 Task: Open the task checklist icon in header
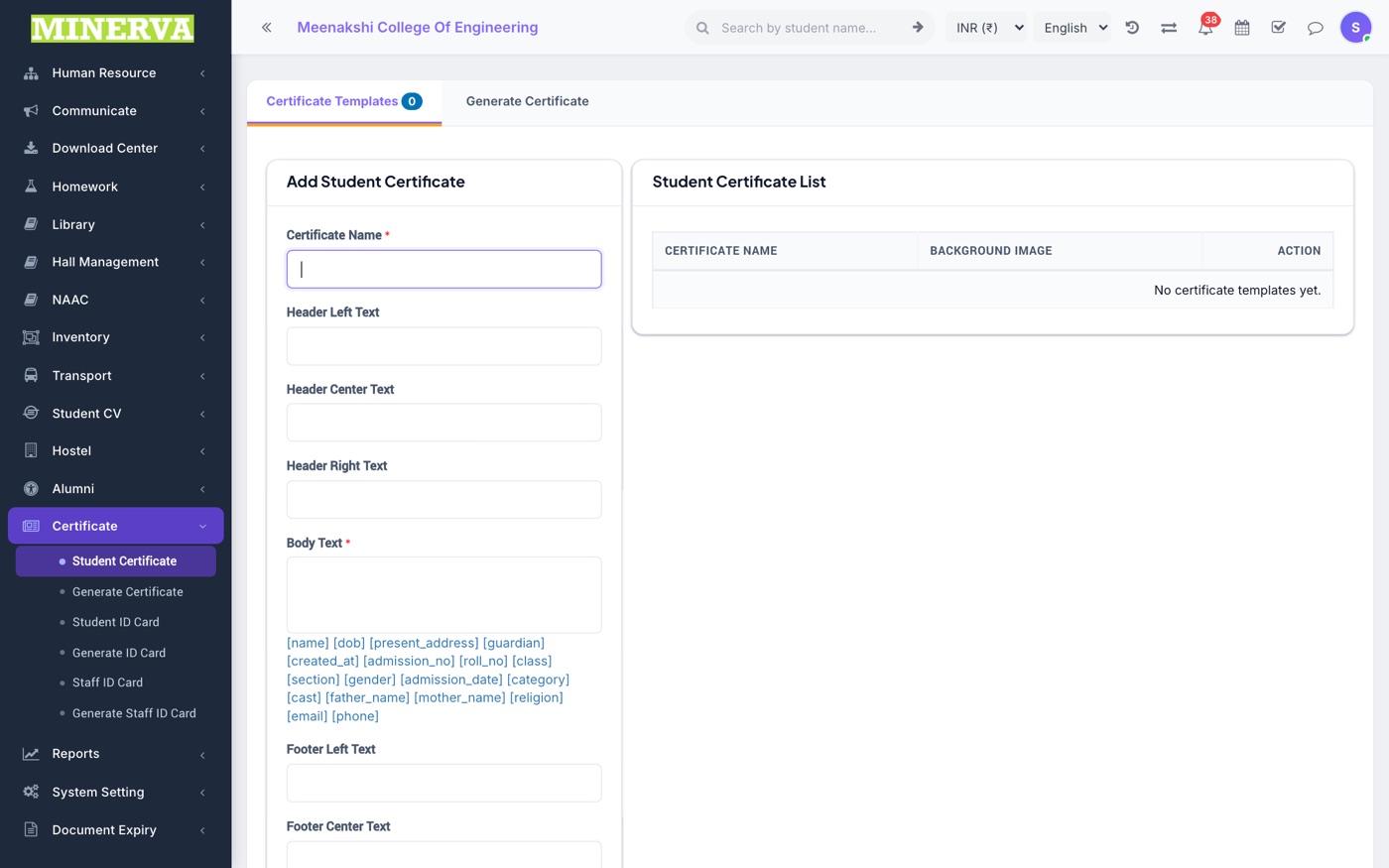pyautogui.click(x=1279, y=28)
